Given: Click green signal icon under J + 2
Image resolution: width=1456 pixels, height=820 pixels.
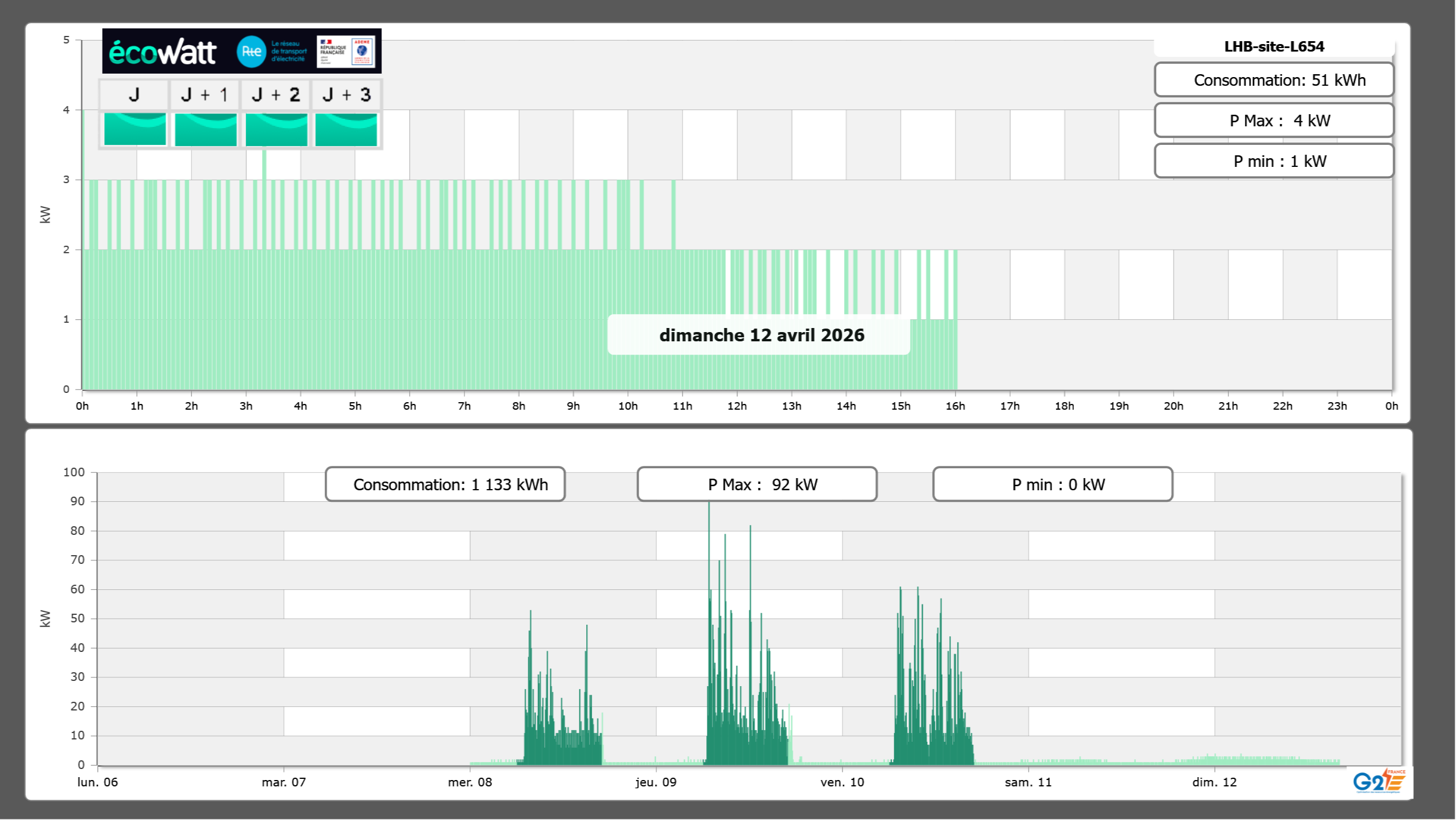Looking at the screenshot, I should 276,129.
